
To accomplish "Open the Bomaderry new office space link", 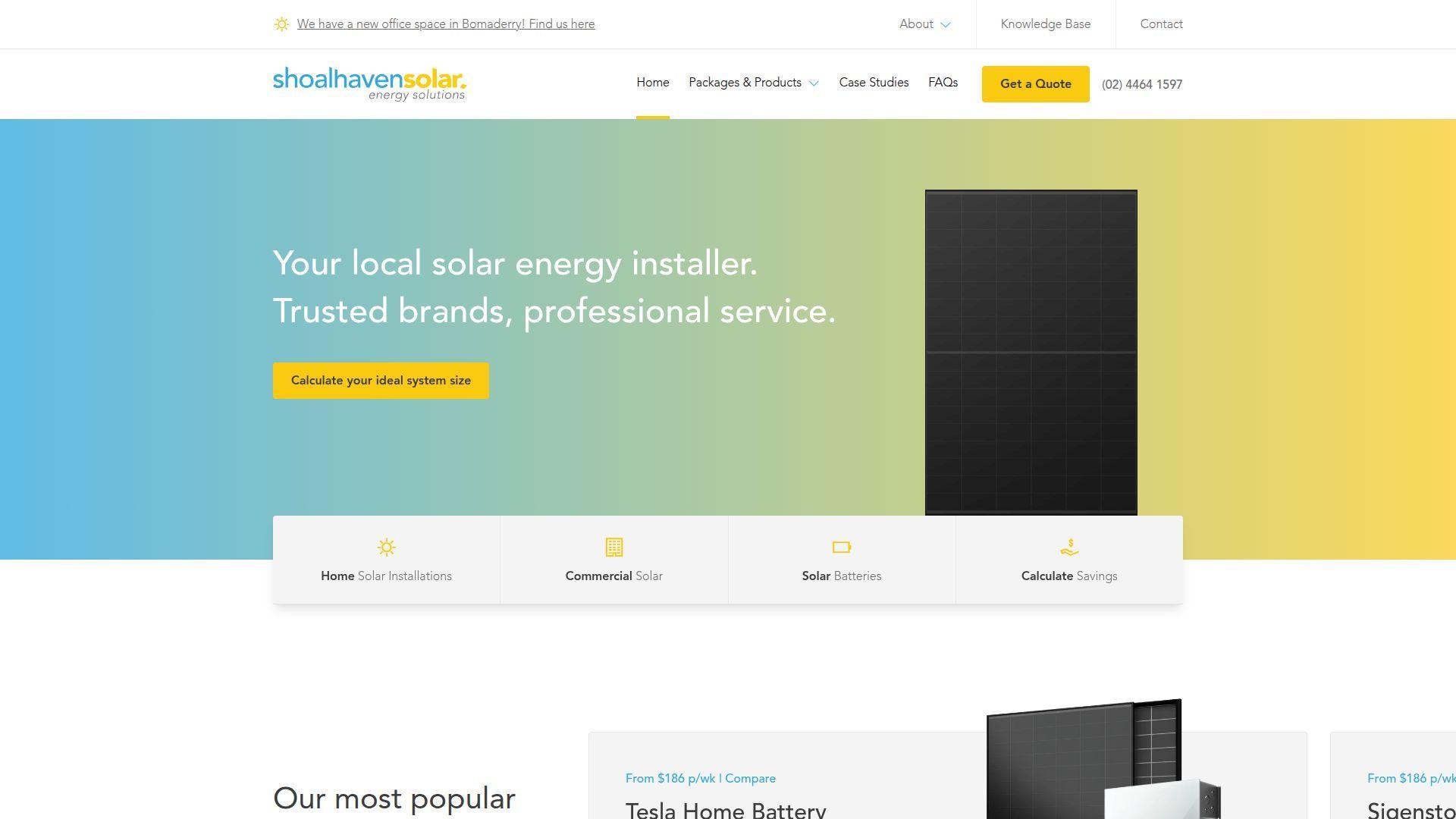I will click(x=446, y=24).
